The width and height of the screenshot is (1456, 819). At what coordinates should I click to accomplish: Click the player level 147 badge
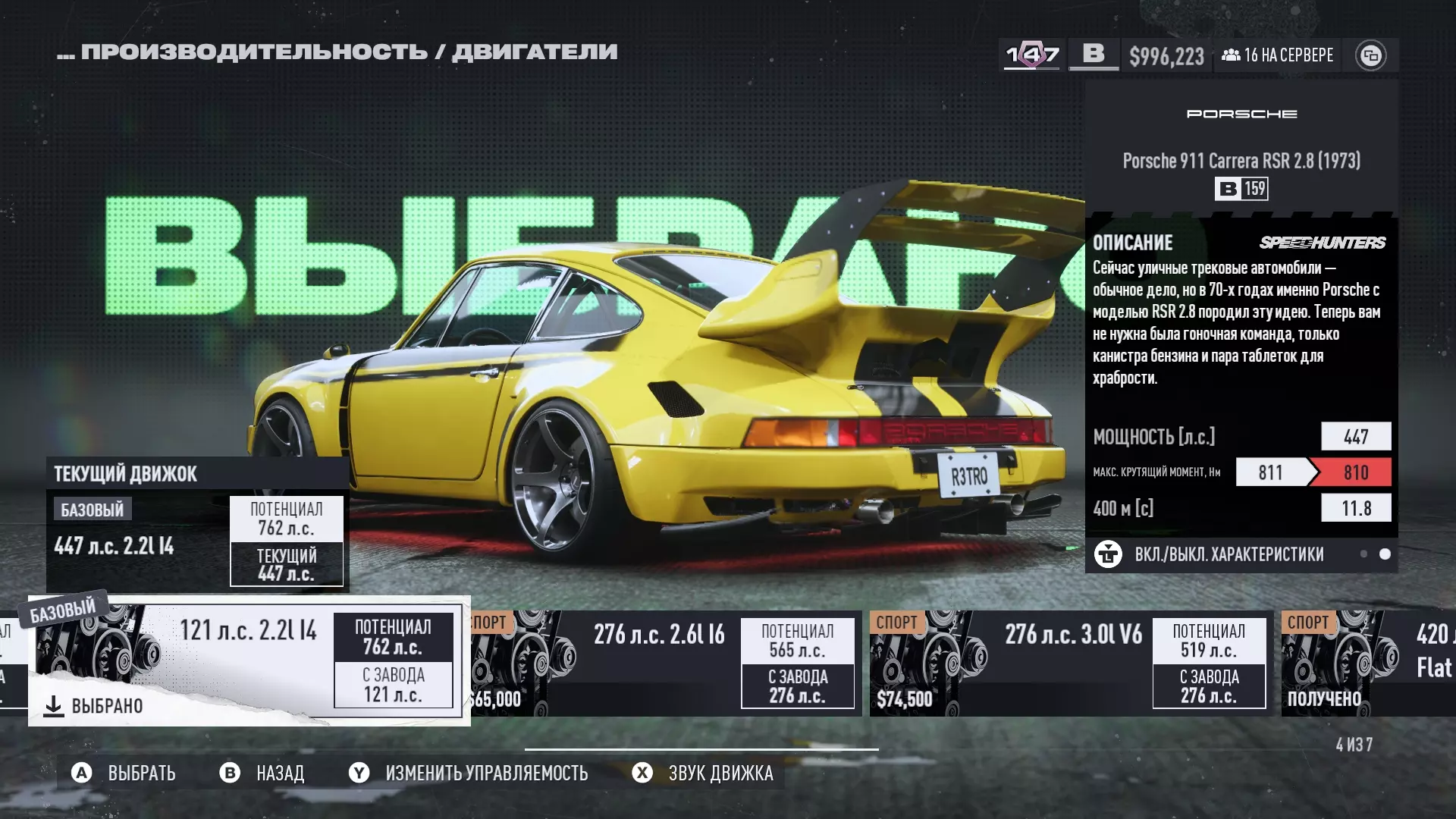(x=1031, y=55)
